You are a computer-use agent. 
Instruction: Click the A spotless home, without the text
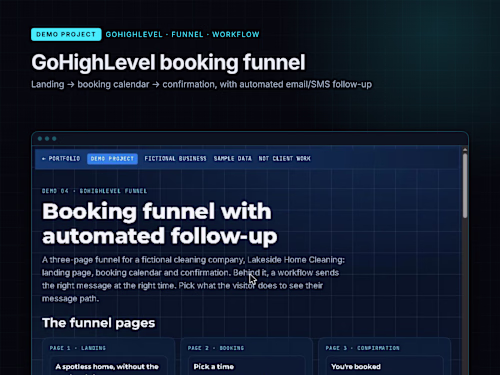click(x=107, y=367)
